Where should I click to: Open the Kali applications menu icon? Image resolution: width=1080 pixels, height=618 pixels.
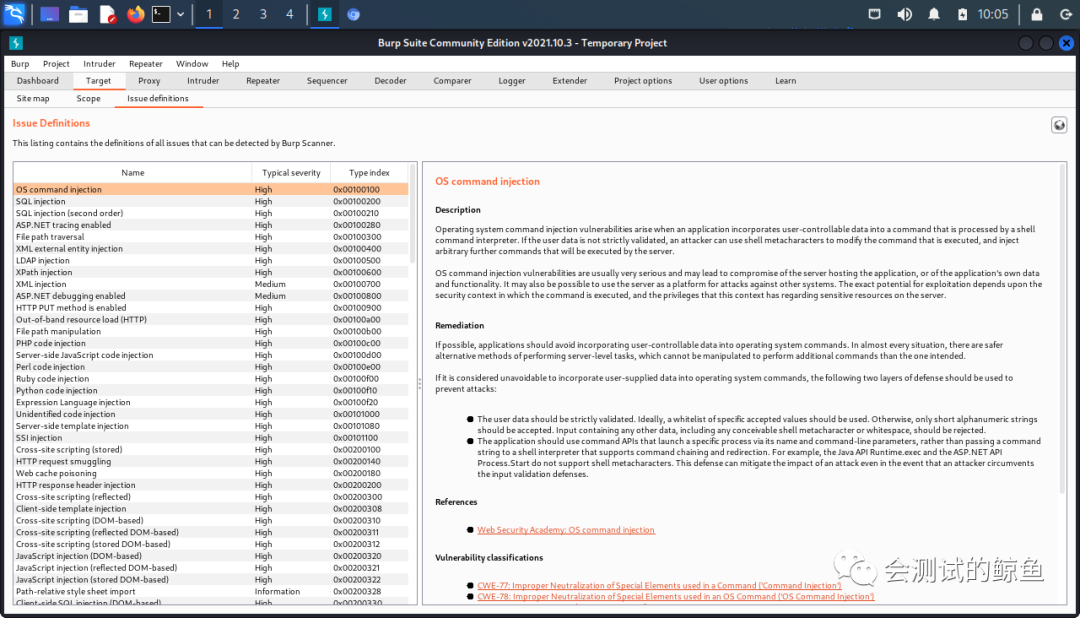(14, 14)
